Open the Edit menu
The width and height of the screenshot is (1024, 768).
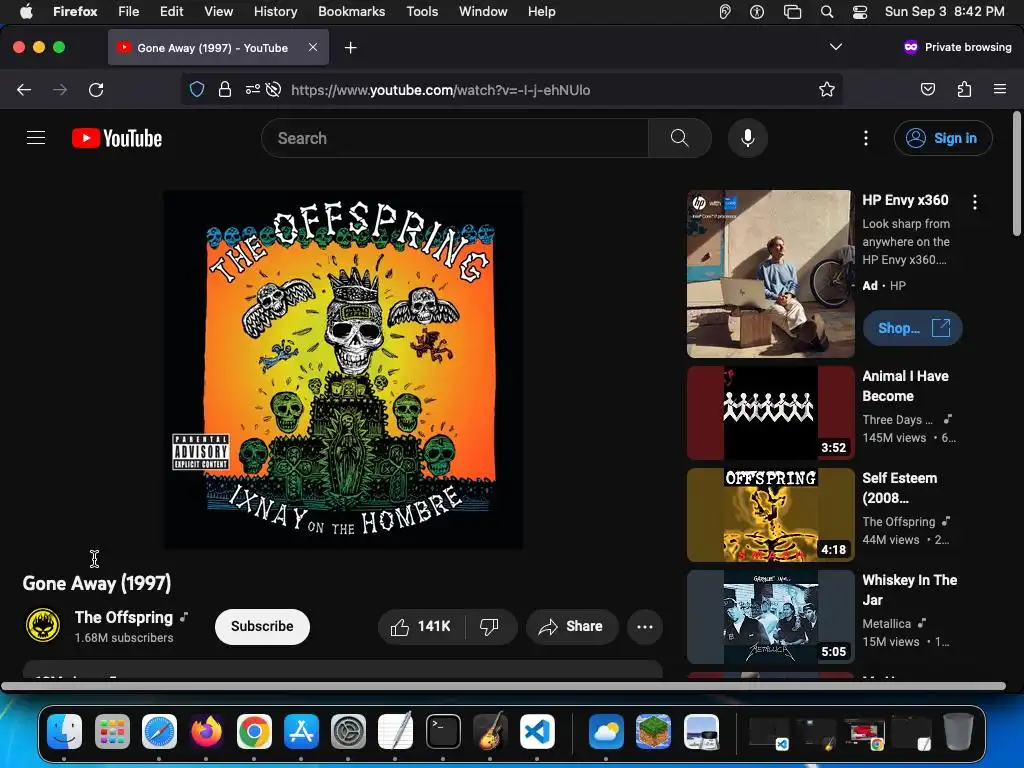172,12
